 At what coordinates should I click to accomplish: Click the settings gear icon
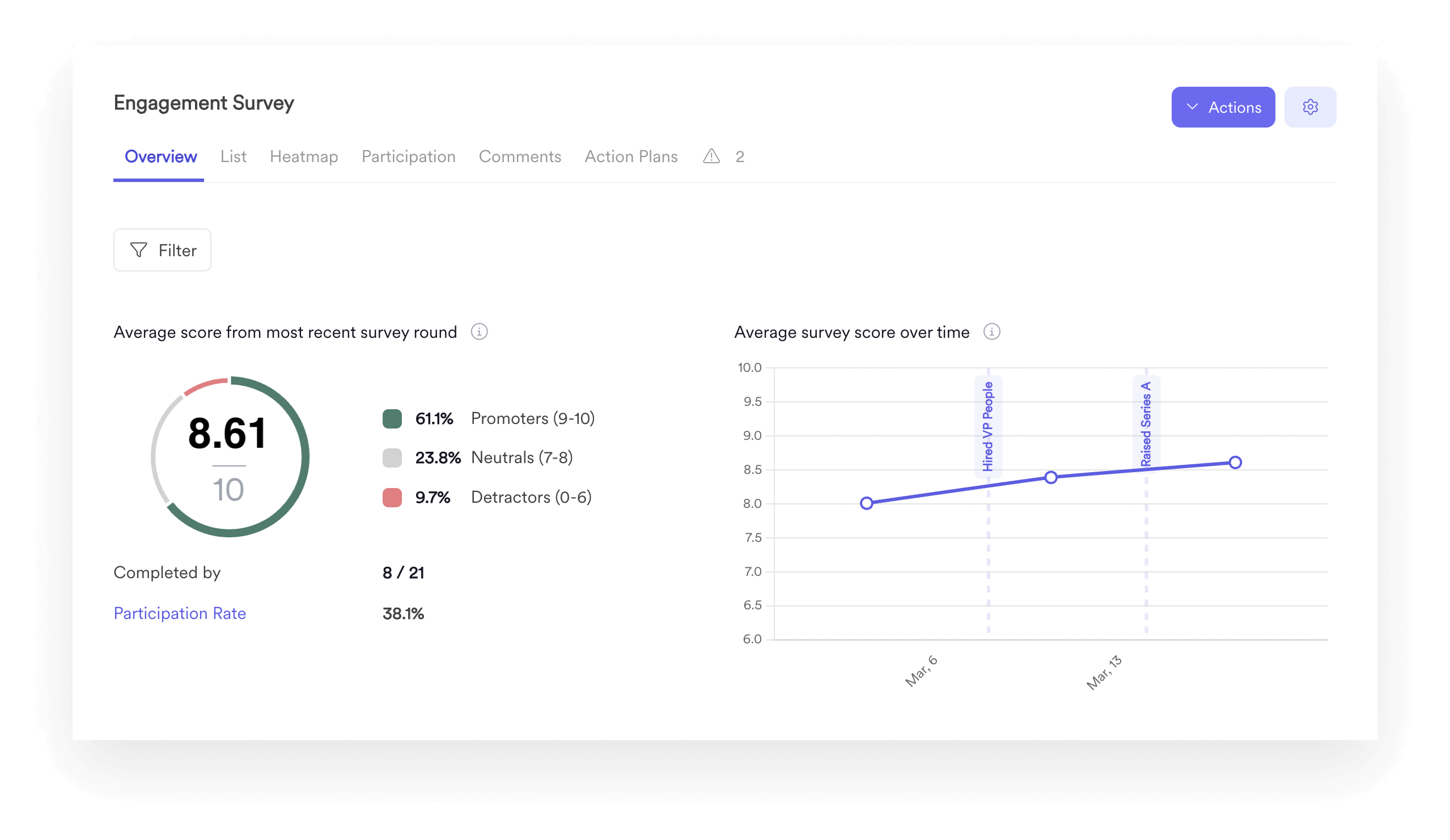tap(1312, 108)
